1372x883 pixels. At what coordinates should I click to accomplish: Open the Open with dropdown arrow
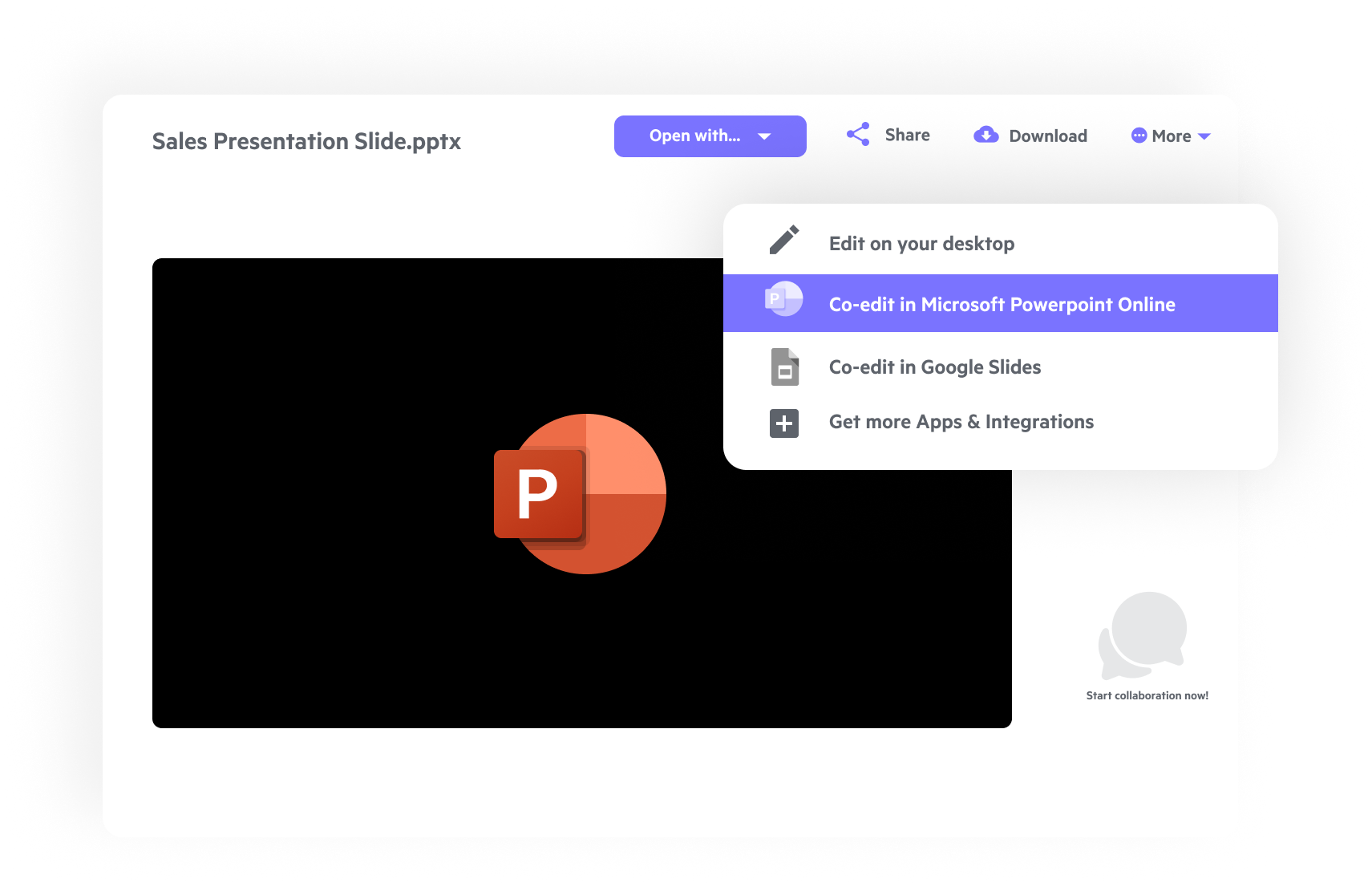[764, 136]
